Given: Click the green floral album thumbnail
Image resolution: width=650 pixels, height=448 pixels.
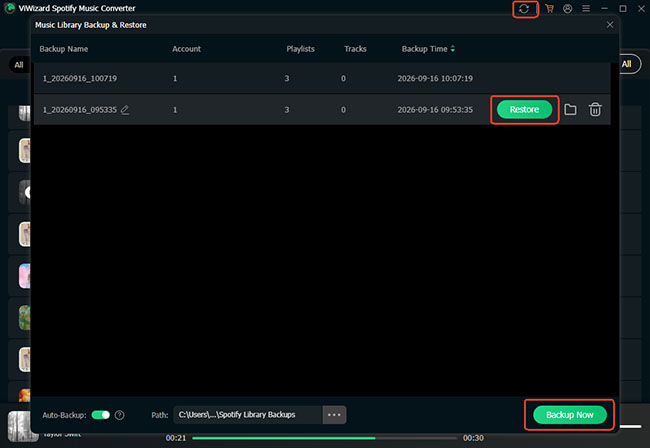Looking at the screenshot, I should (25, 317).
